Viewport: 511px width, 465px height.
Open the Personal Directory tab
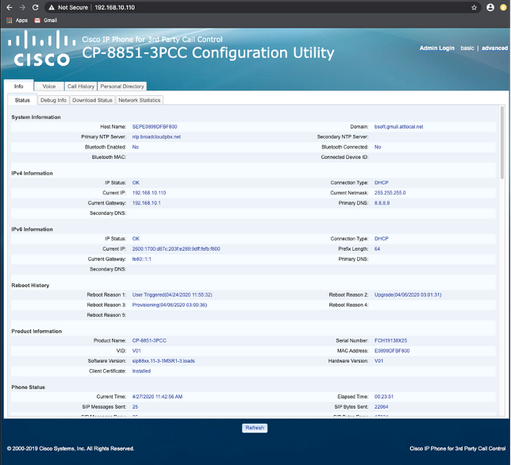click(x=122, y=86)
